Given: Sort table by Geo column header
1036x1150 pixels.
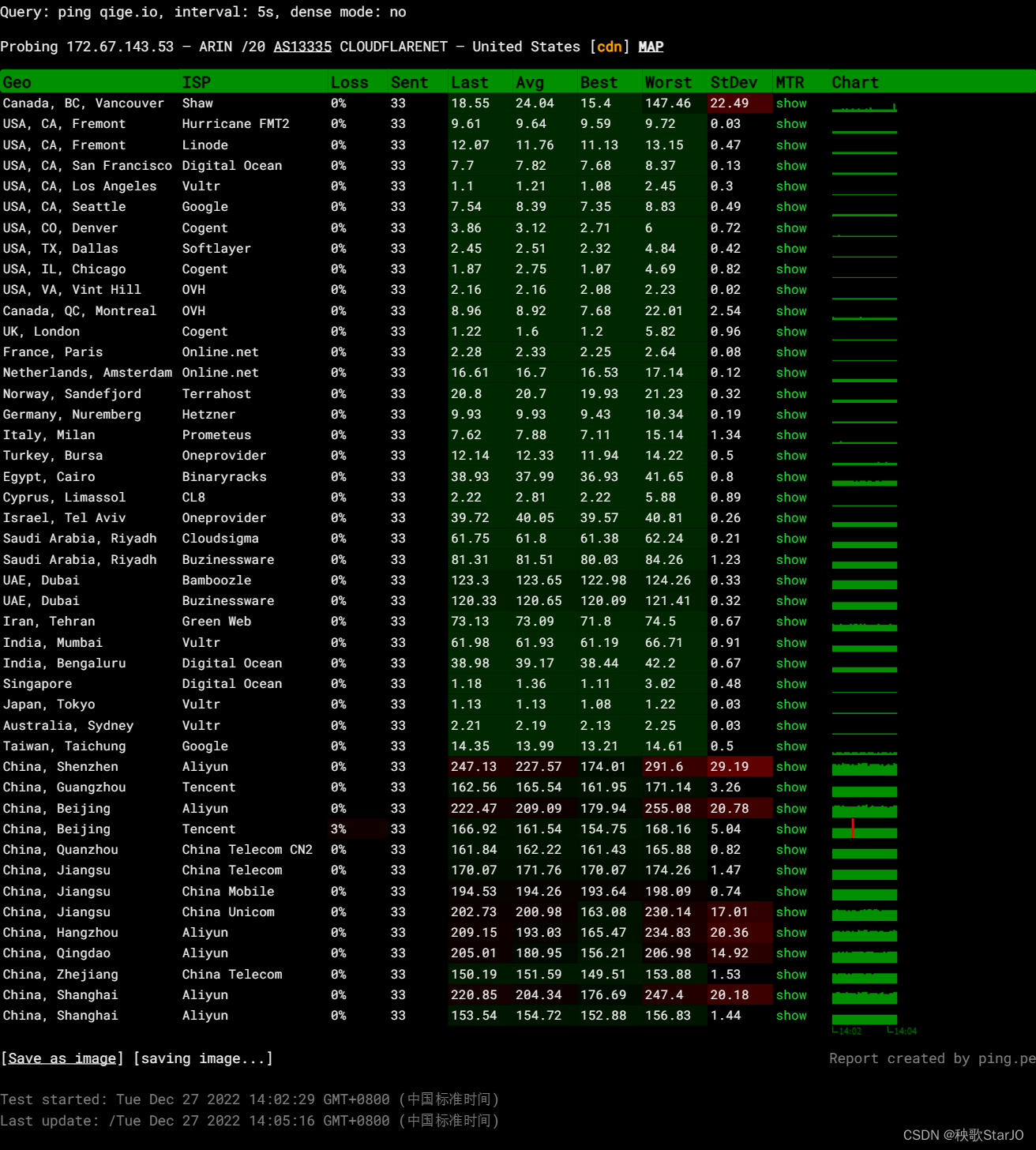Looking at the screenshot, I should [x=17, y=82].
